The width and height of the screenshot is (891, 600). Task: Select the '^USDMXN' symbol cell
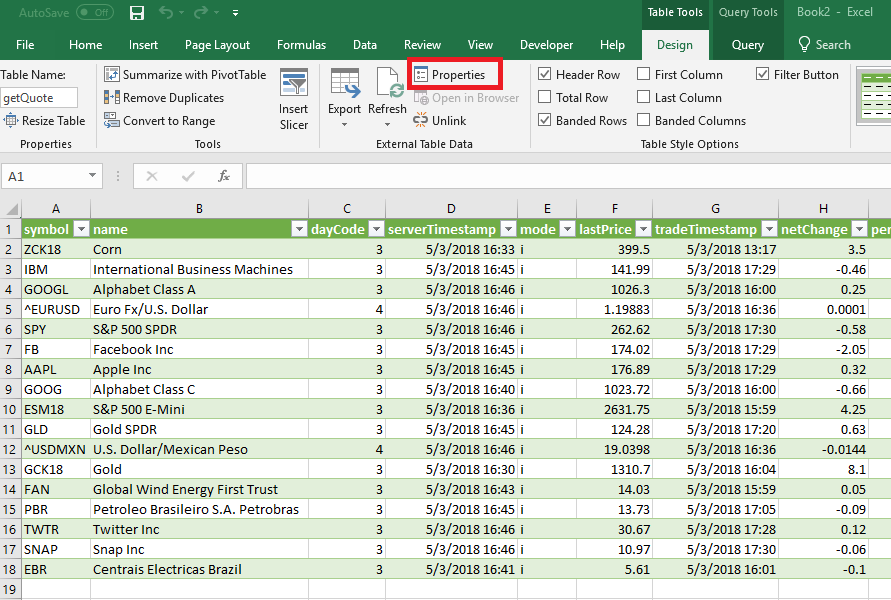coord(56,449)
